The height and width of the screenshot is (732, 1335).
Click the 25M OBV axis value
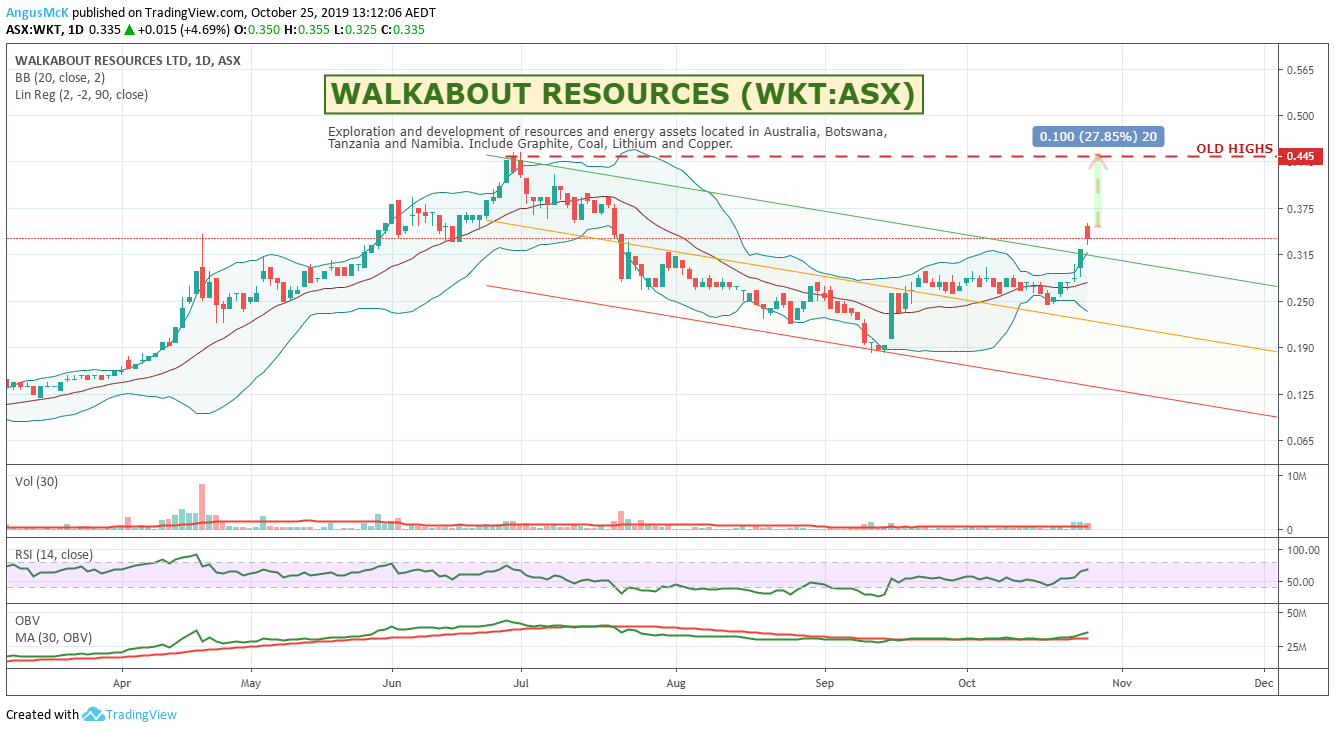1296,647
